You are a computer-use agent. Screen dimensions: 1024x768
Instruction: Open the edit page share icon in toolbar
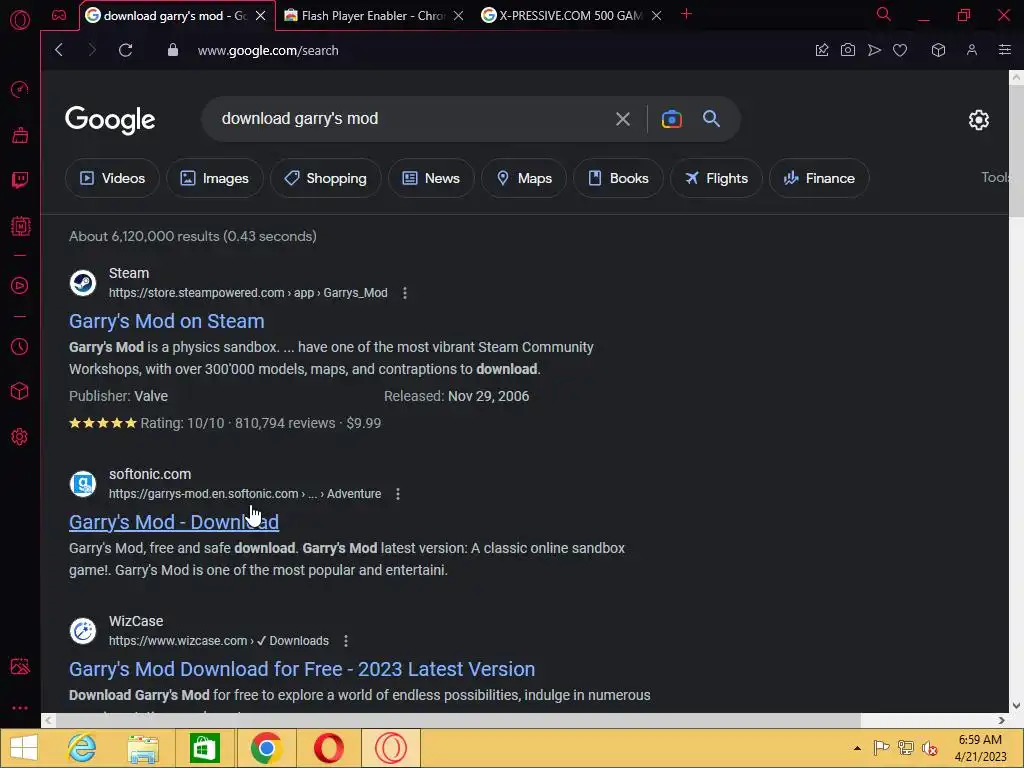click(822, 50)
